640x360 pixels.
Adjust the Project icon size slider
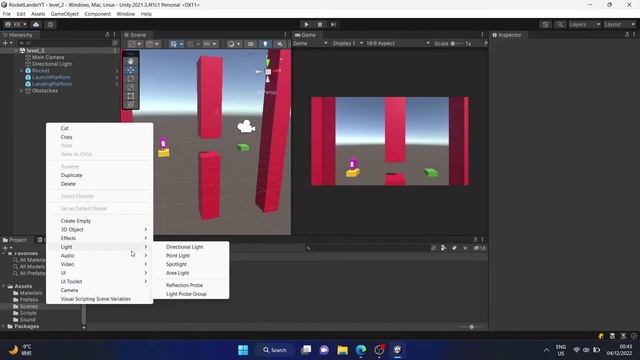[x=471, y=327]
